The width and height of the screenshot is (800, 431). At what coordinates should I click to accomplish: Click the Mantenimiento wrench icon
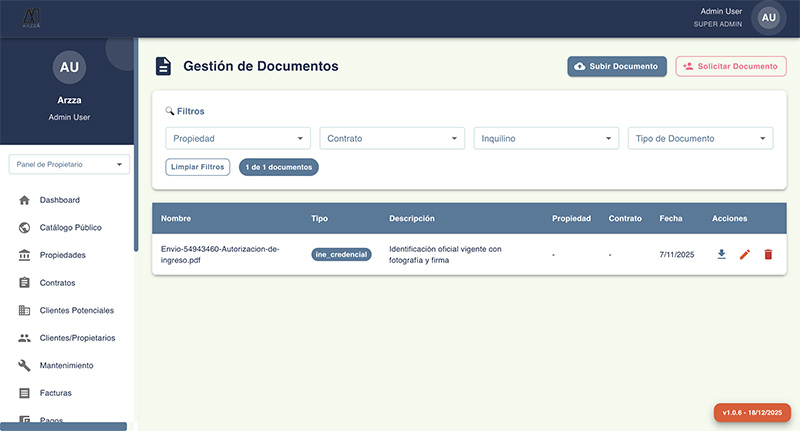point(24,365)
